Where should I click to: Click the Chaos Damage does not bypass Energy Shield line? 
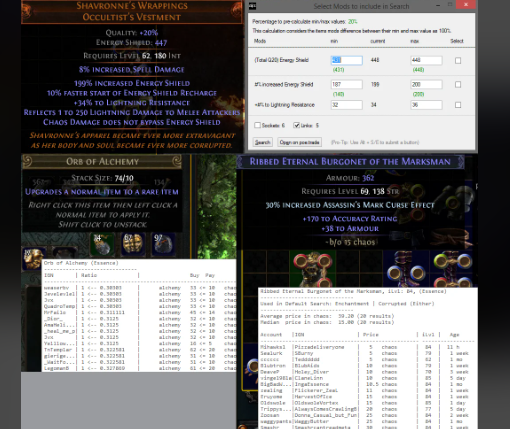(132, 122)
